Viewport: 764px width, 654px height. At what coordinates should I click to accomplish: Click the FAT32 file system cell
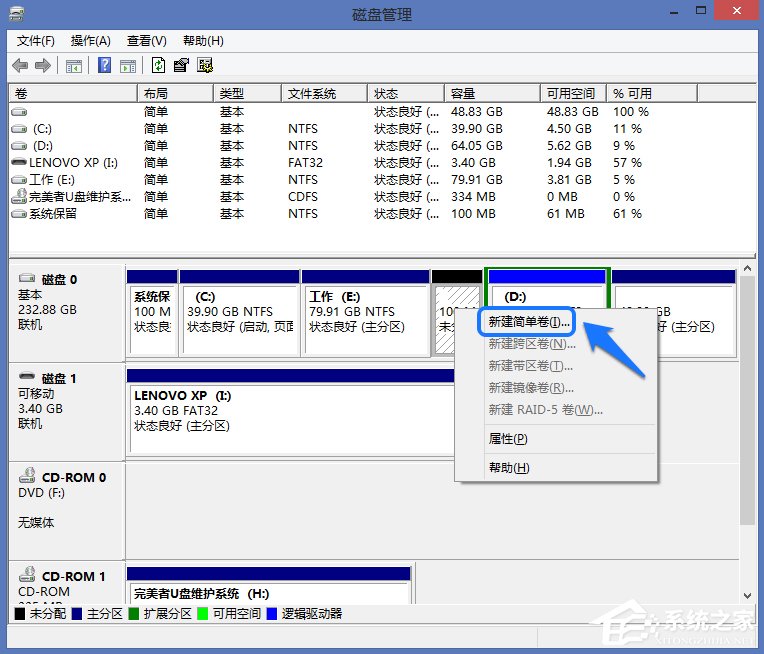pos(306,163)
